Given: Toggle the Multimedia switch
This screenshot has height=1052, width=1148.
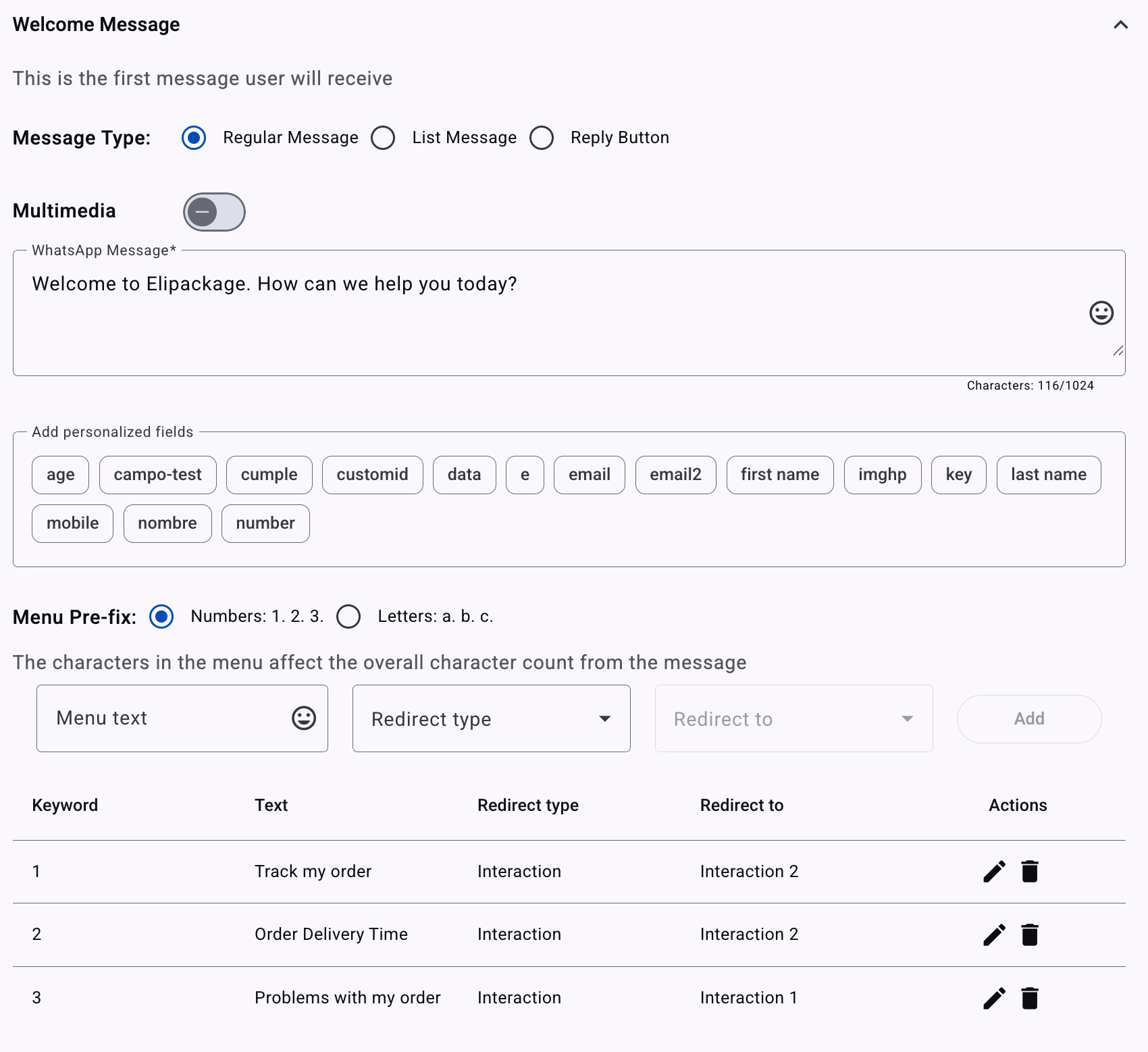Looking at the screenshot, I should pyautogui.click(x=214, y=212).
